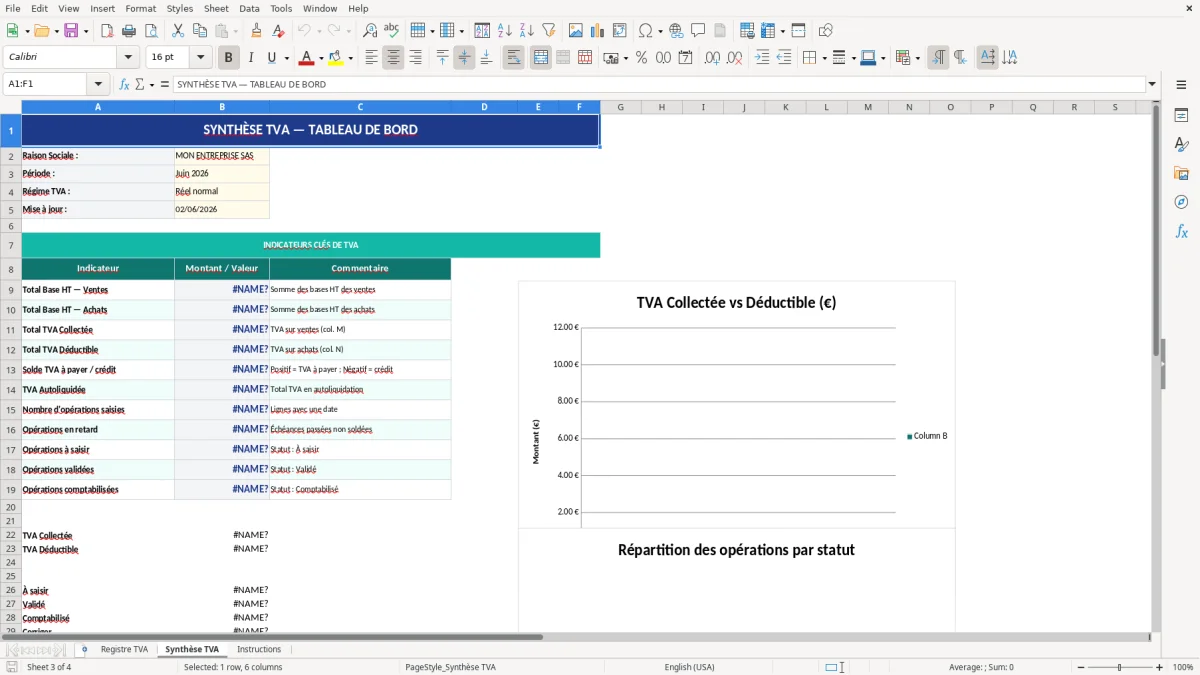Click Sheet 3 of 4 status field
This screenshot has height=675, width=1200.
point(49,667)
